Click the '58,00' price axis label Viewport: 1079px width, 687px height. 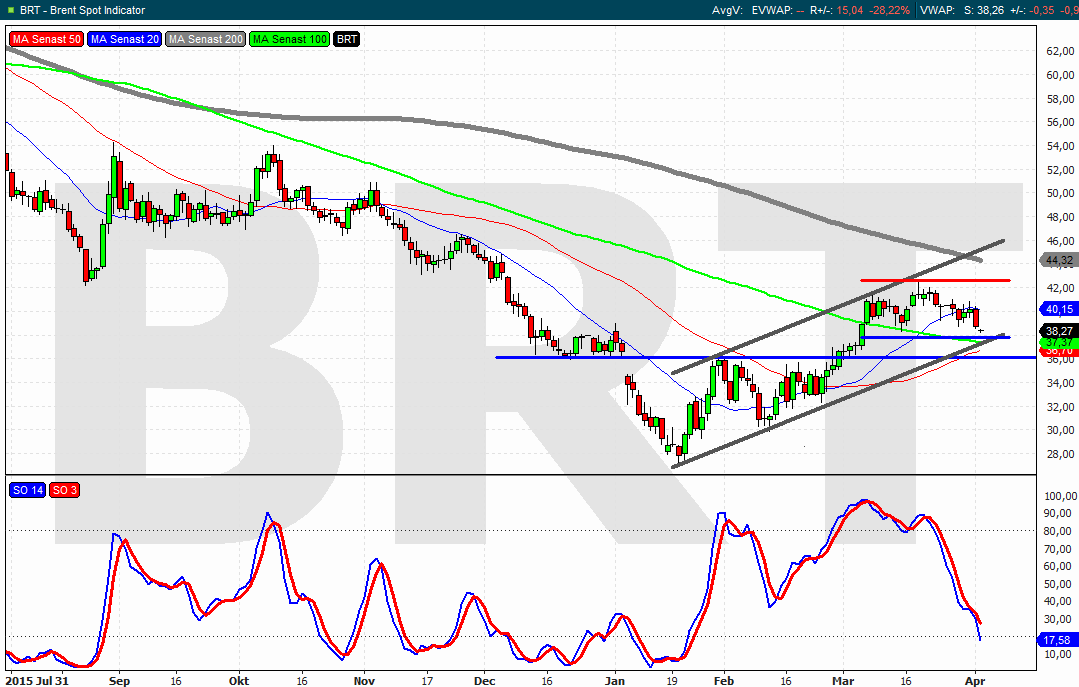coord(1060,98)
